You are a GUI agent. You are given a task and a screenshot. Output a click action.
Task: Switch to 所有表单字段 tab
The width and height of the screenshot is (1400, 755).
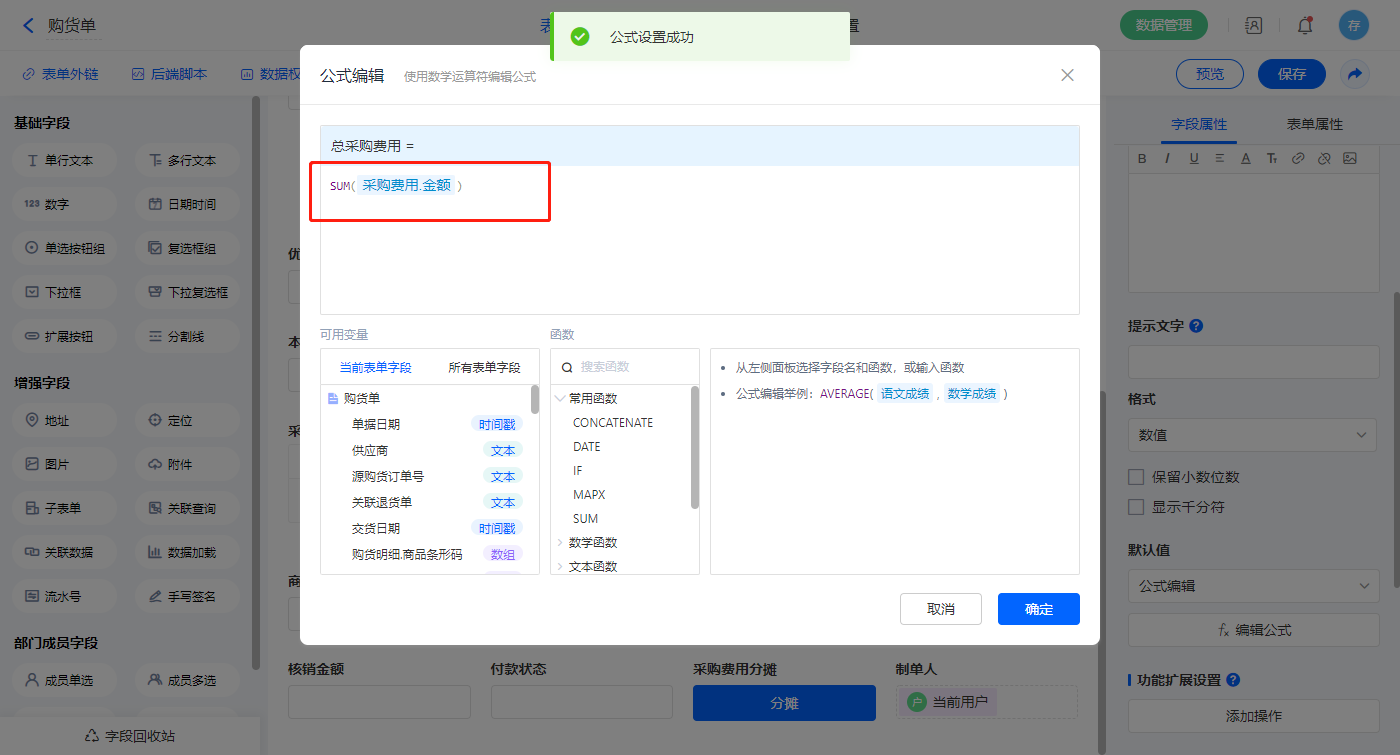484,367
